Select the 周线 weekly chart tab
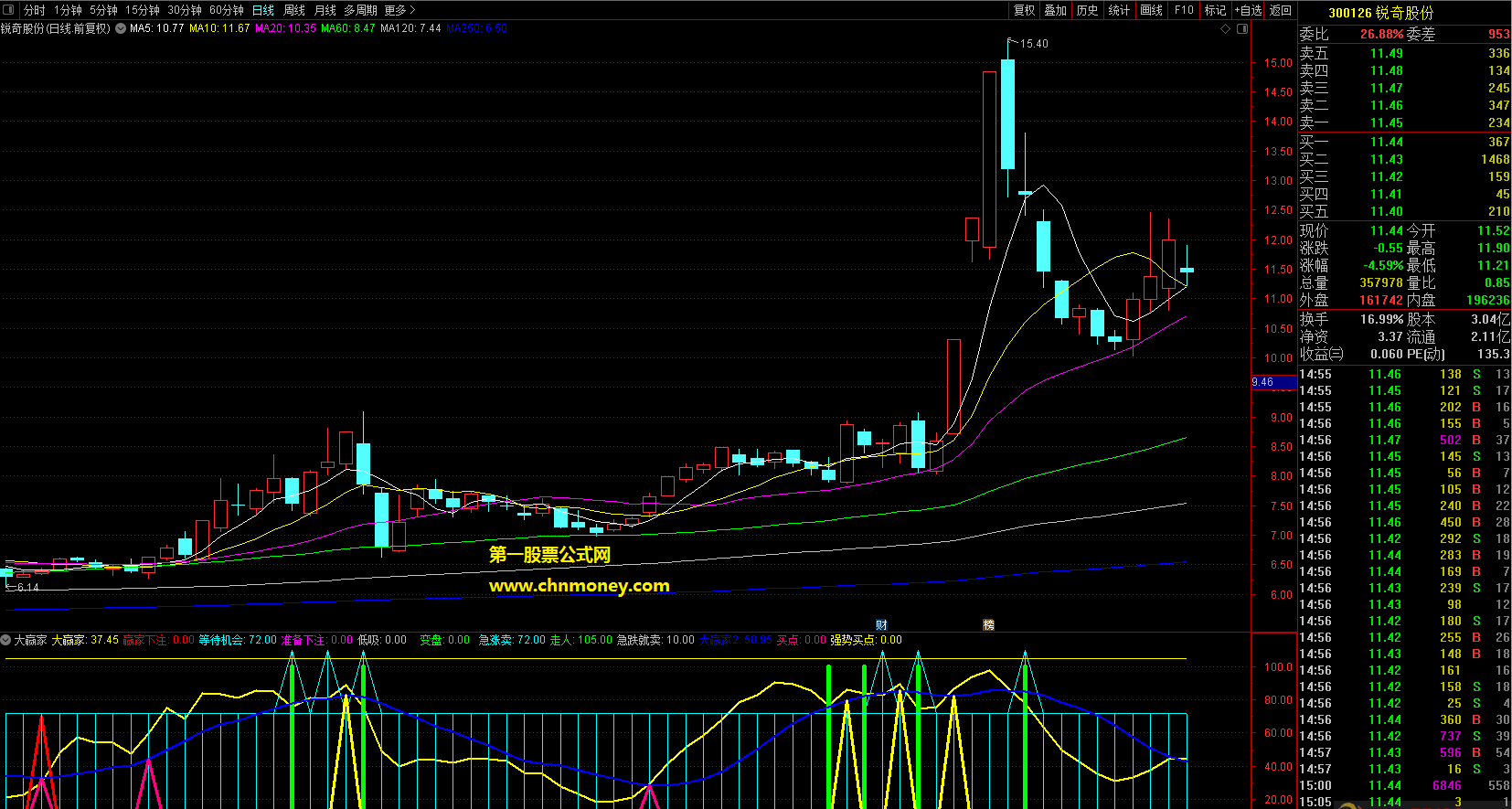The height and width of the screenshot is (809, 1512). [294, 10]
